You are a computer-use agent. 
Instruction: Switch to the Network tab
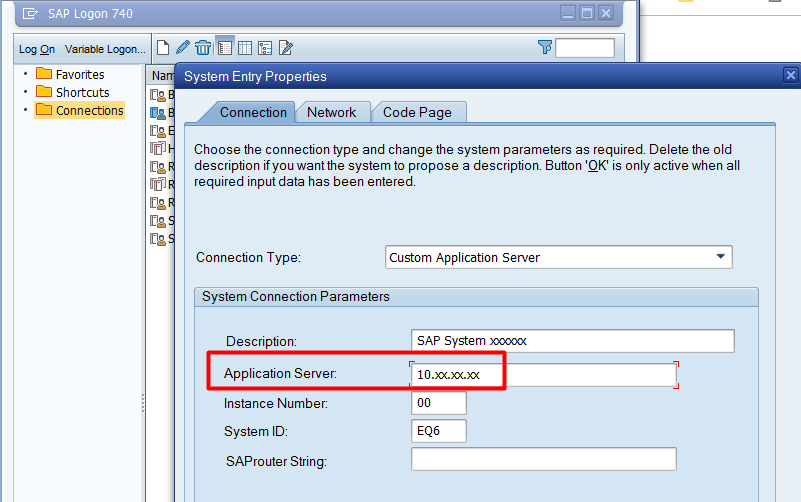(331, 112)
